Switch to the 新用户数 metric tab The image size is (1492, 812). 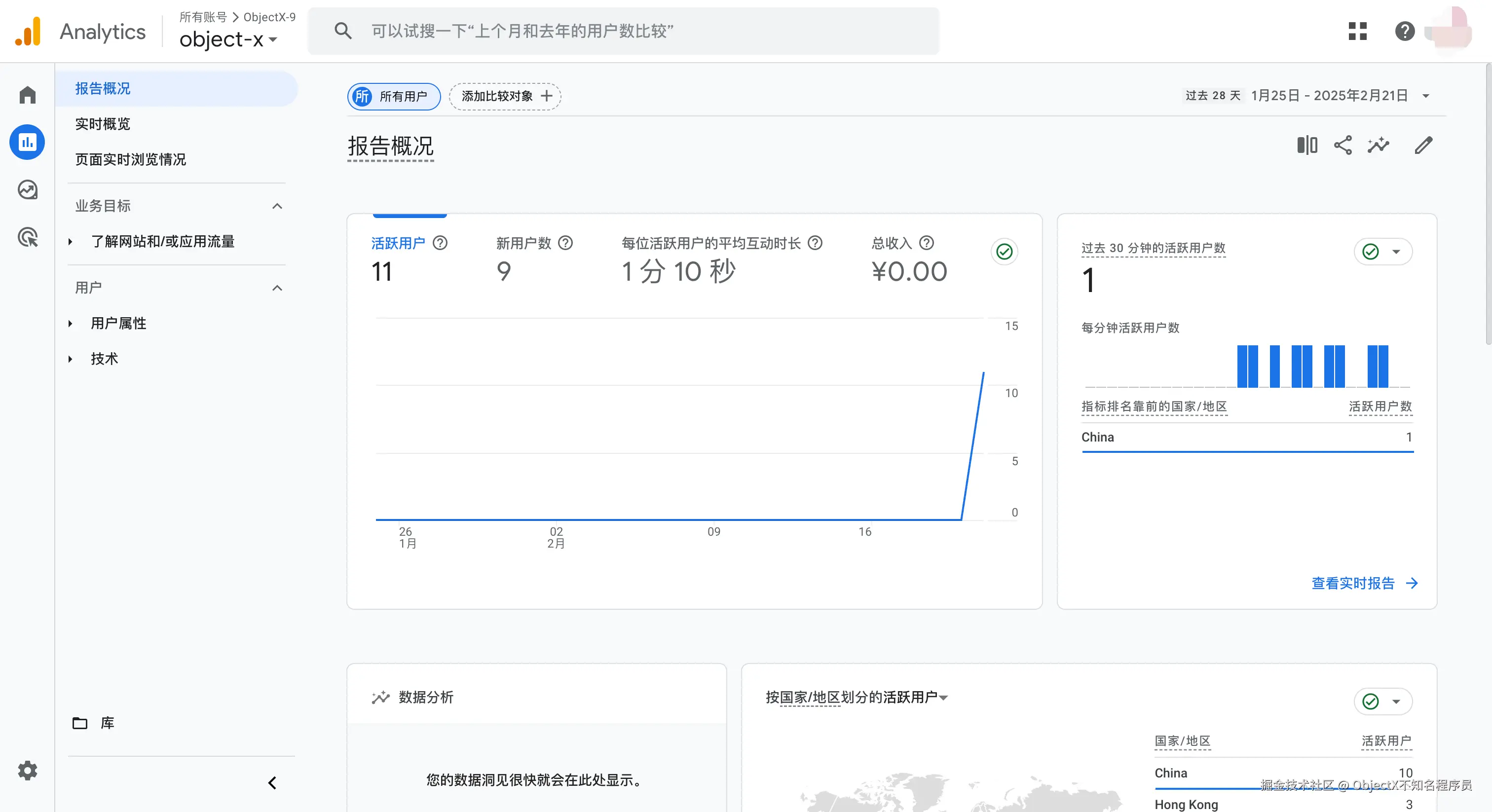(523, 243)
